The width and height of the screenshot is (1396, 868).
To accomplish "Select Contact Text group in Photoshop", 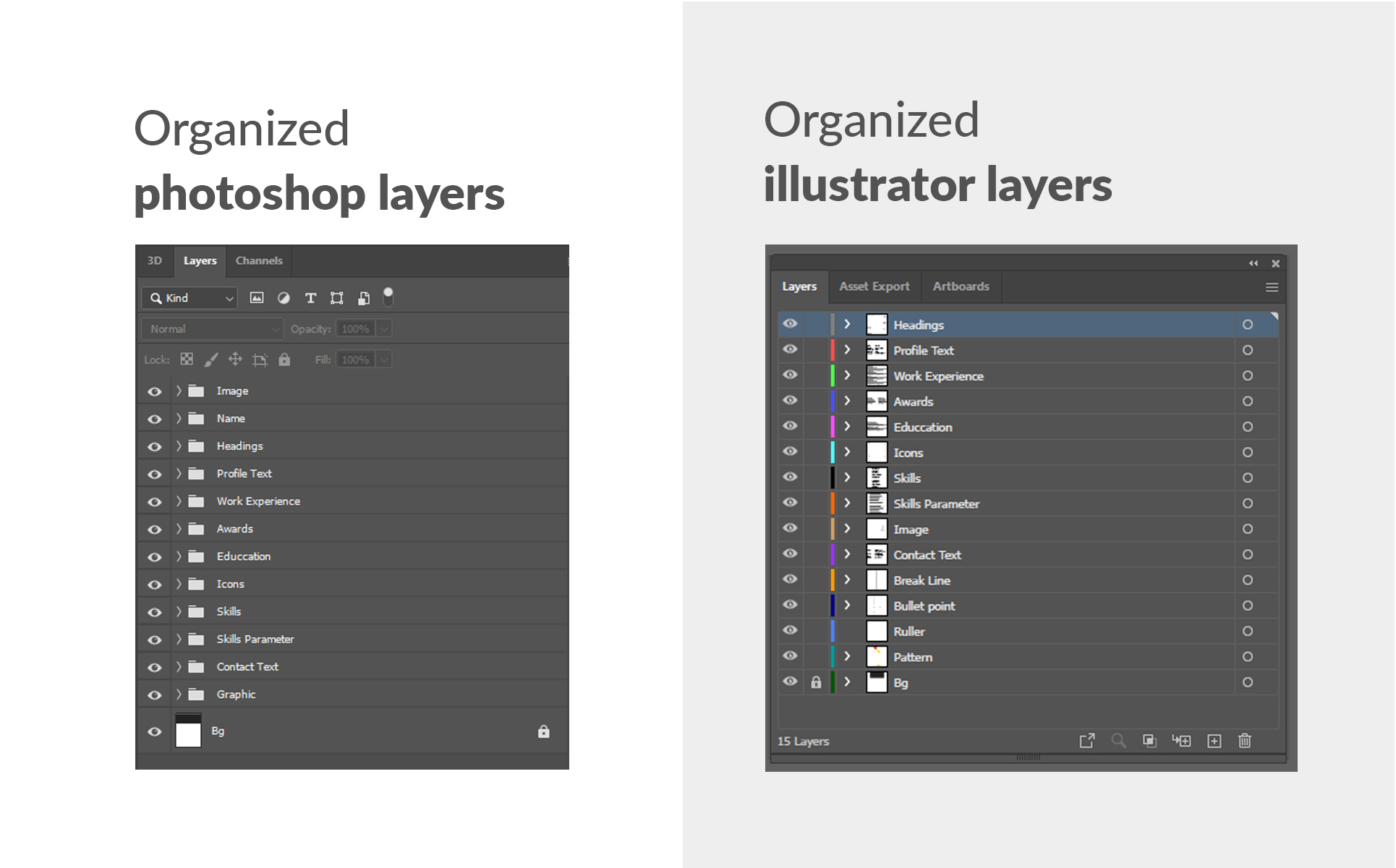I will tap(352, 667).
